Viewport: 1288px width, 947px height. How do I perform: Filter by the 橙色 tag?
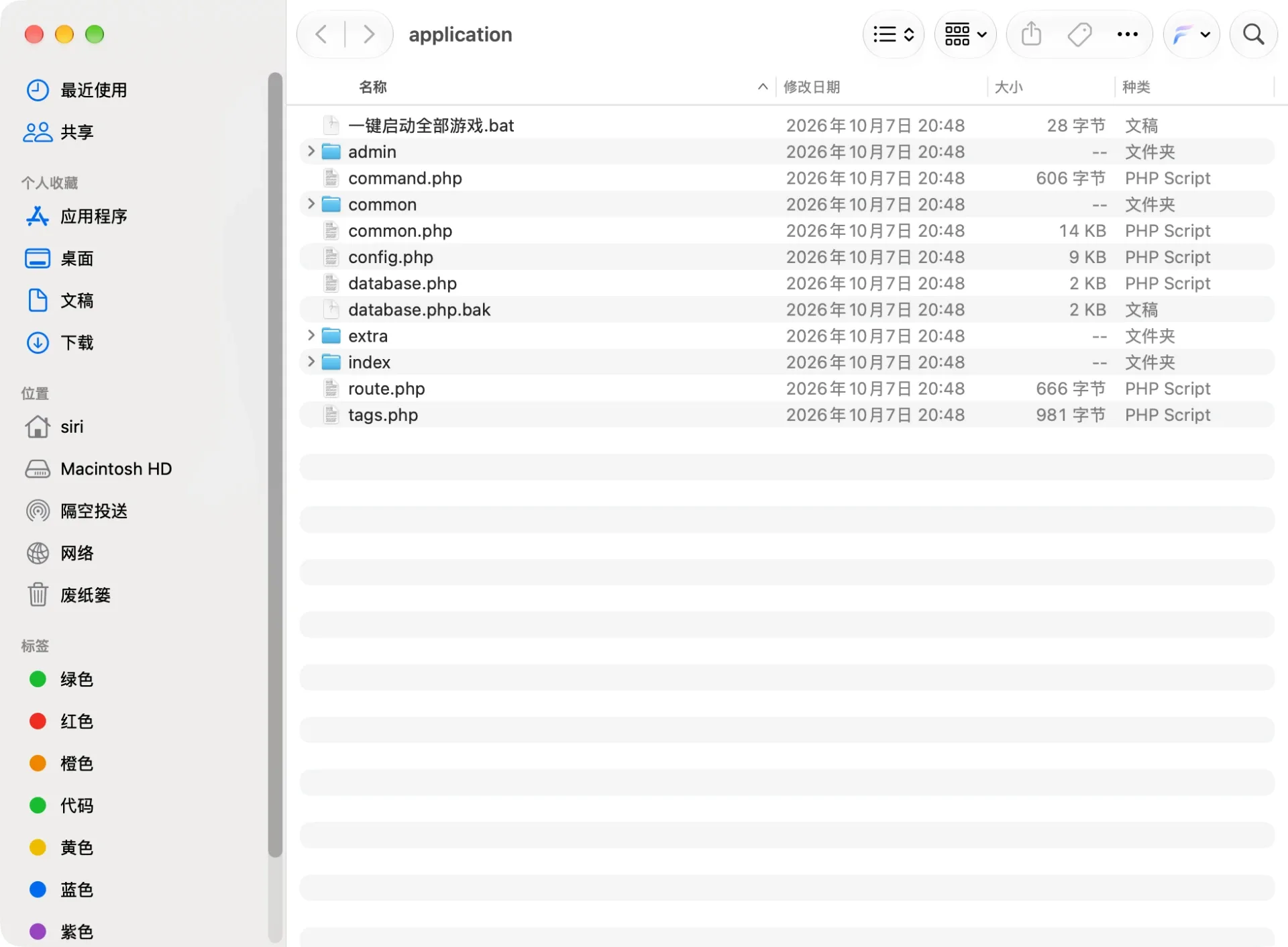click(61, 764)
